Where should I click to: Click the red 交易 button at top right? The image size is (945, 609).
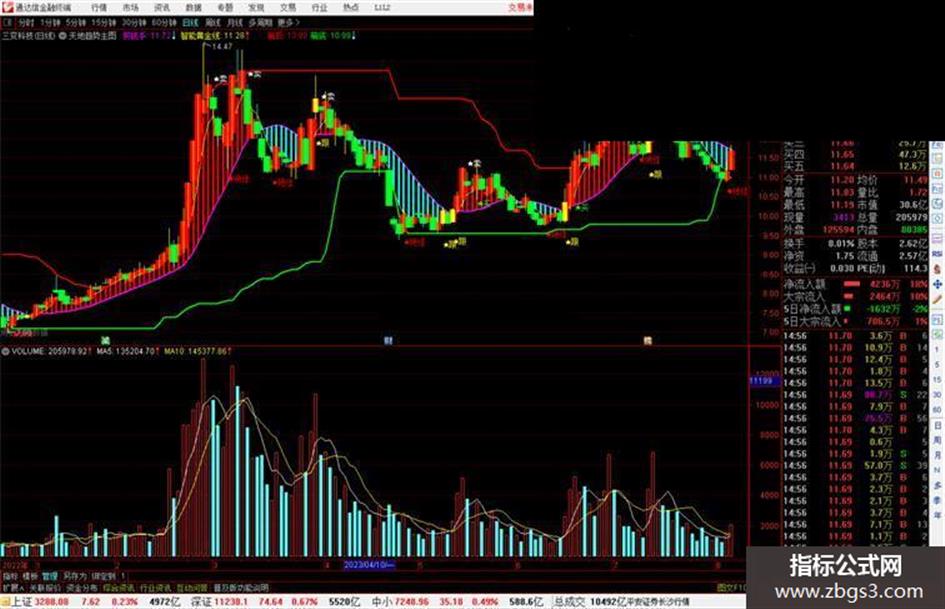(520, 8)
